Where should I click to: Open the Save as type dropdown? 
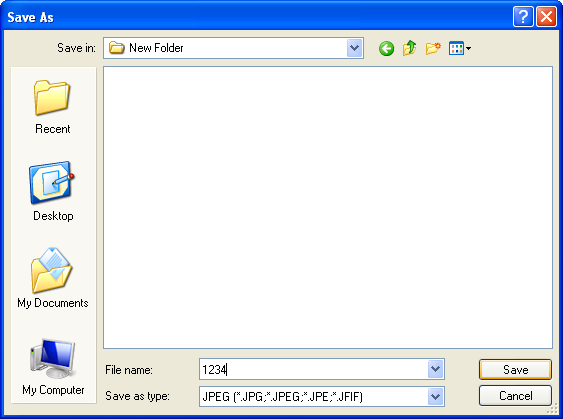(436, 396)
